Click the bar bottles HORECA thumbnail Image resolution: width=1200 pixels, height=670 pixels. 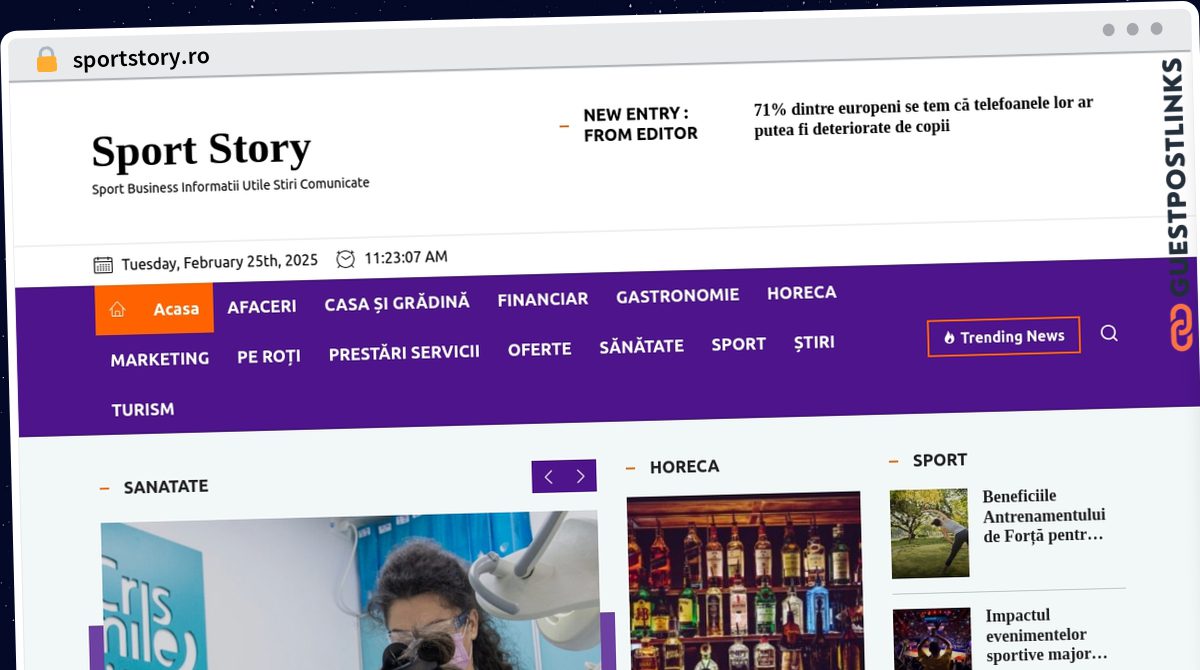point(744,580)
